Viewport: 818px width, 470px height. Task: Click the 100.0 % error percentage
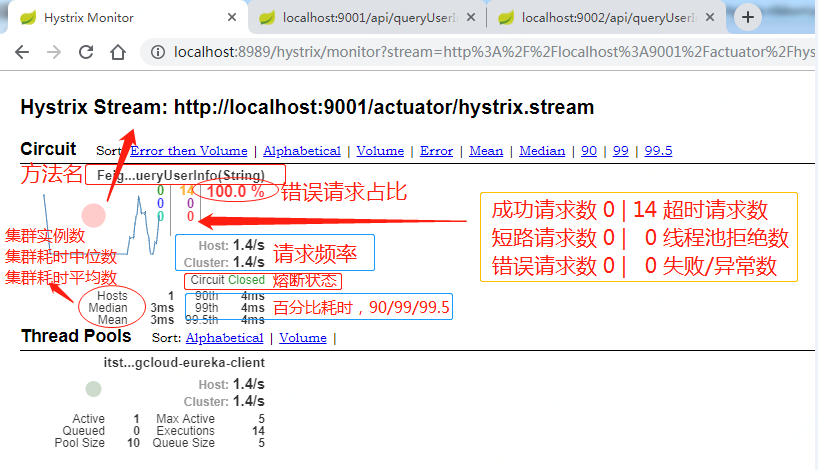[235, 191]
